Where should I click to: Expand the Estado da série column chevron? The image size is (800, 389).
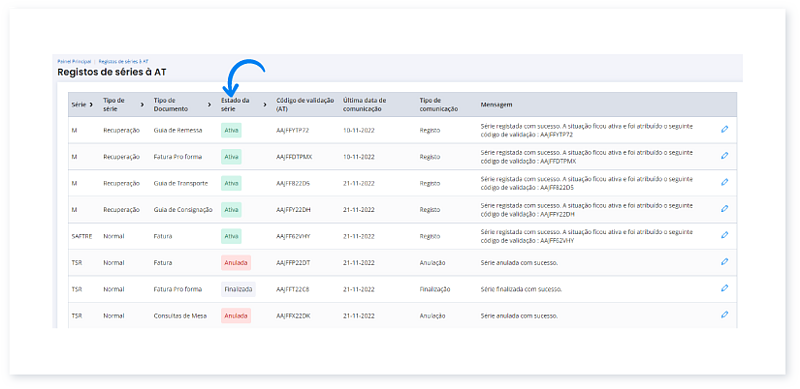(x=265, y=105)
